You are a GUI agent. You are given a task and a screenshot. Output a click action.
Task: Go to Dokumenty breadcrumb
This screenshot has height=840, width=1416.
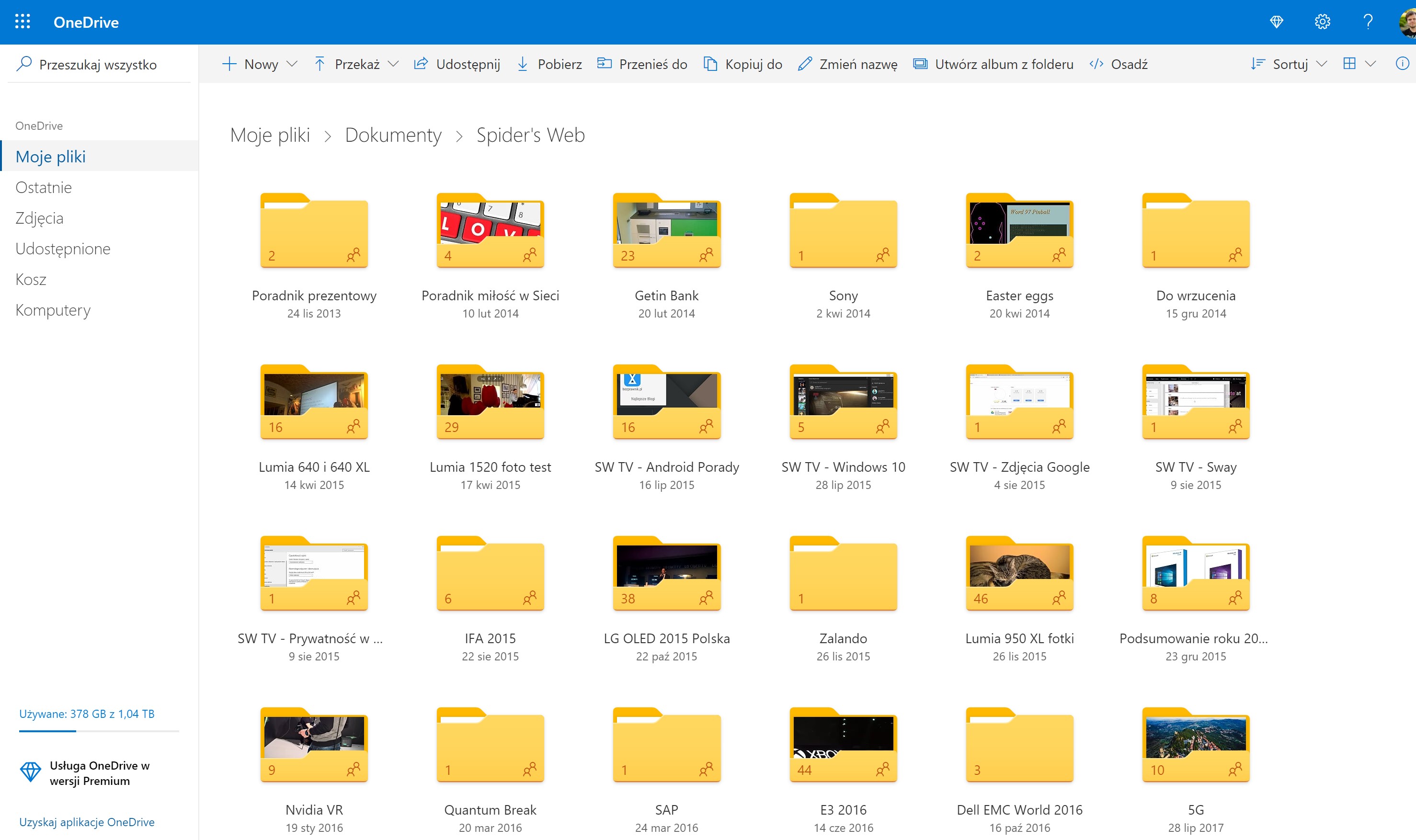(393, 135)
